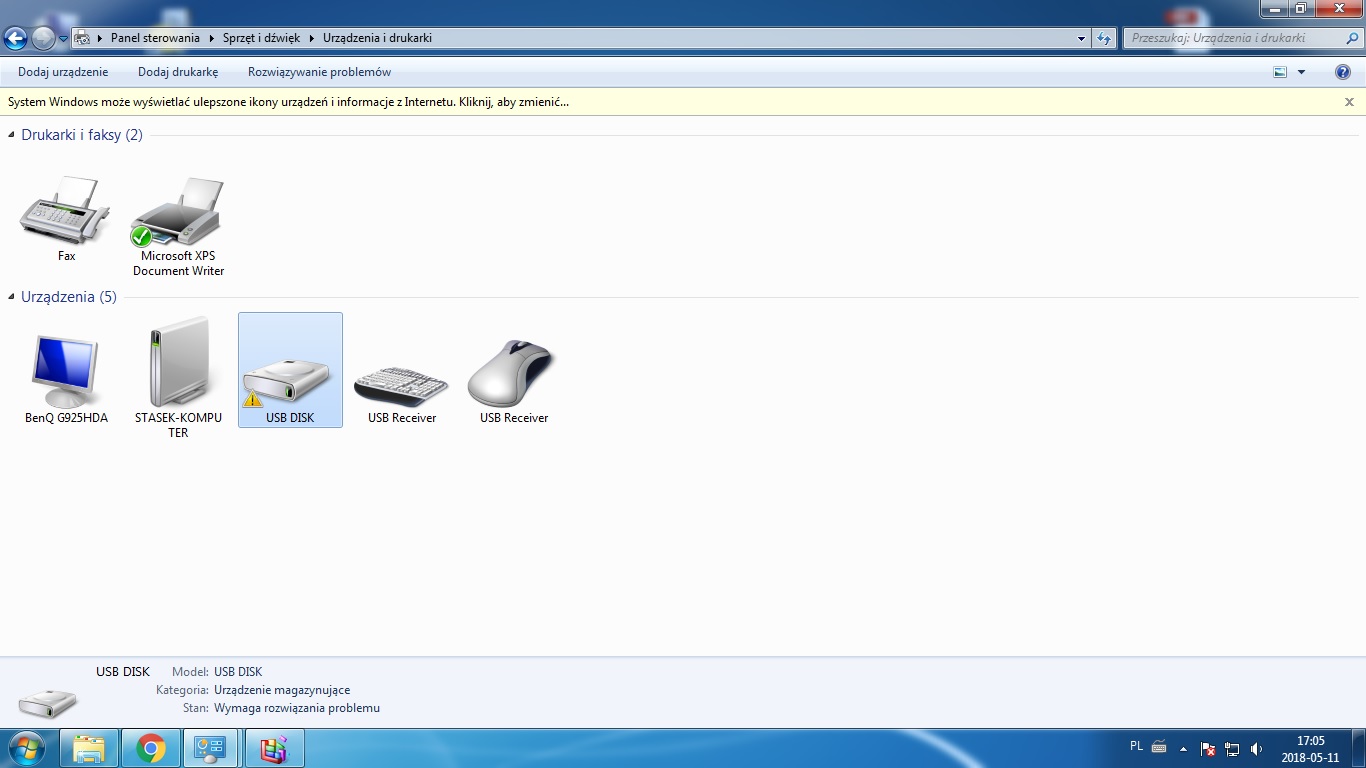1366x768 pixels.
Task: Select the USB Receiver mouse device
Action: [513, 372]
